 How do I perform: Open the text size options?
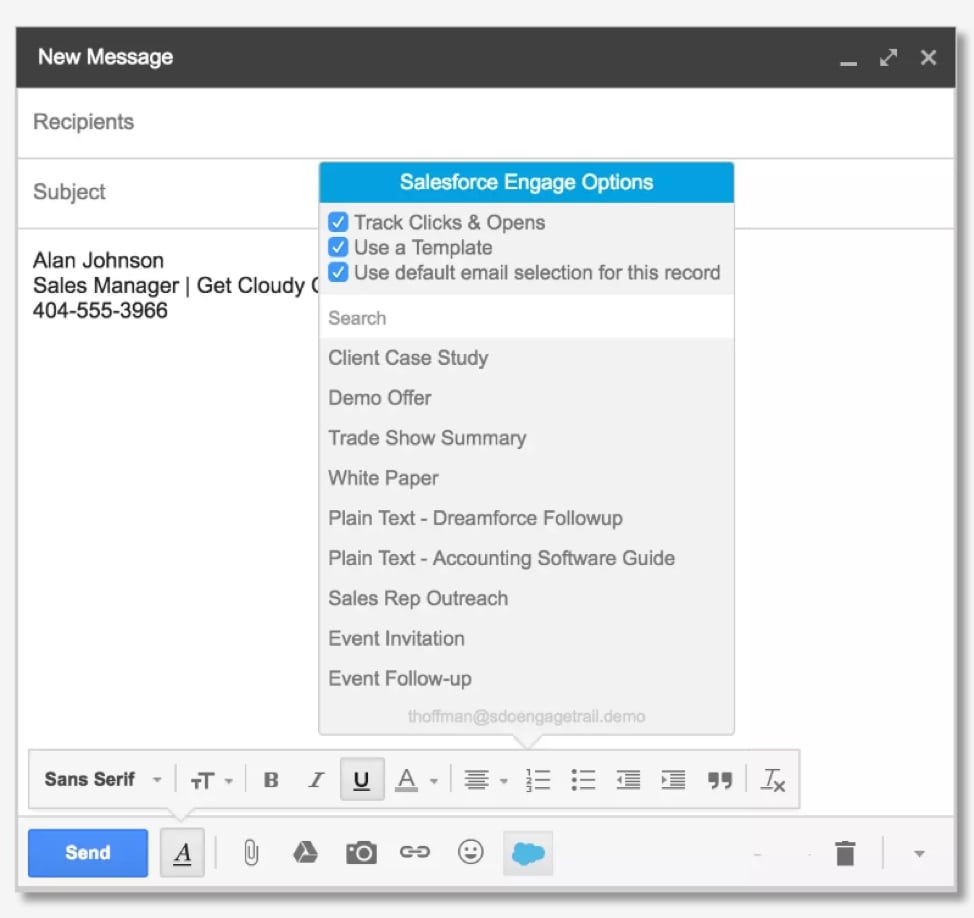pos(203,781)
